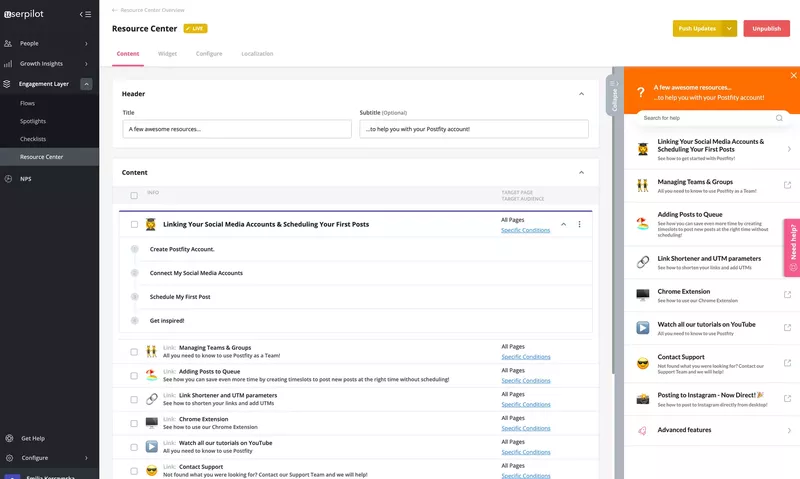Collapse the Linking Your Social Media Accounts module
Image resolution: width=800 pixels, height=479 pixels.
563,224
